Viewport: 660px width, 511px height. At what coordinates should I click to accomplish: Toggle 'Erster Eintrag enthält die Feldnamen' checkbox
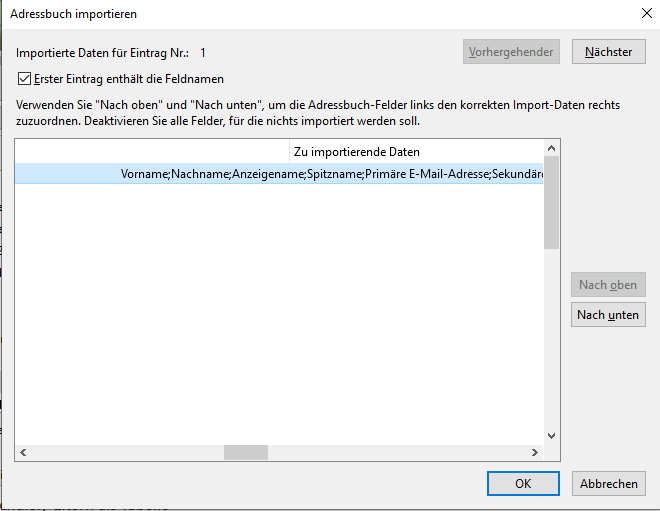24,79
